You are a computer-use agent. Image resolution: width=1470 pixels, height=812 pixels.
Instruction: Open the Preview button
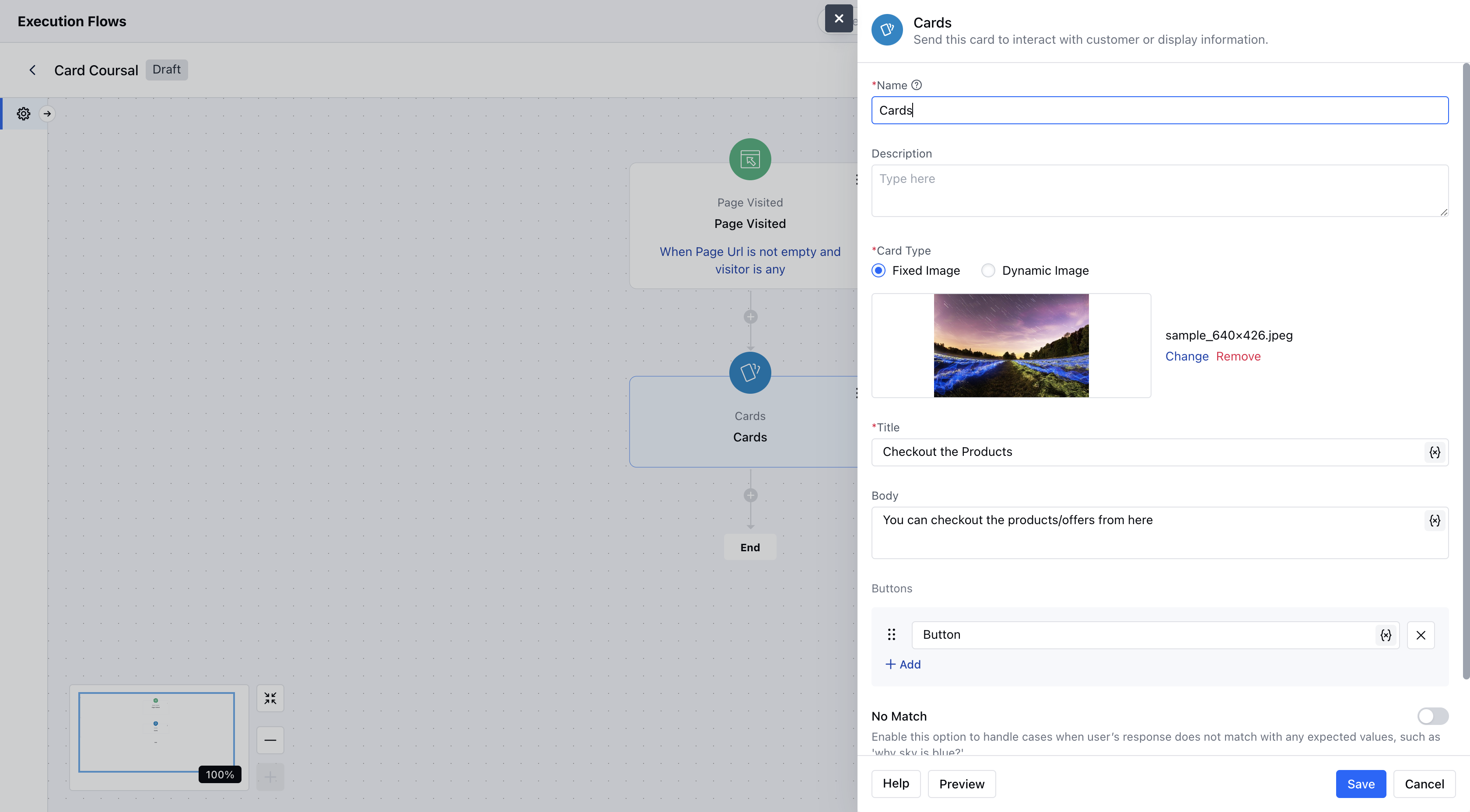point(962,784)
